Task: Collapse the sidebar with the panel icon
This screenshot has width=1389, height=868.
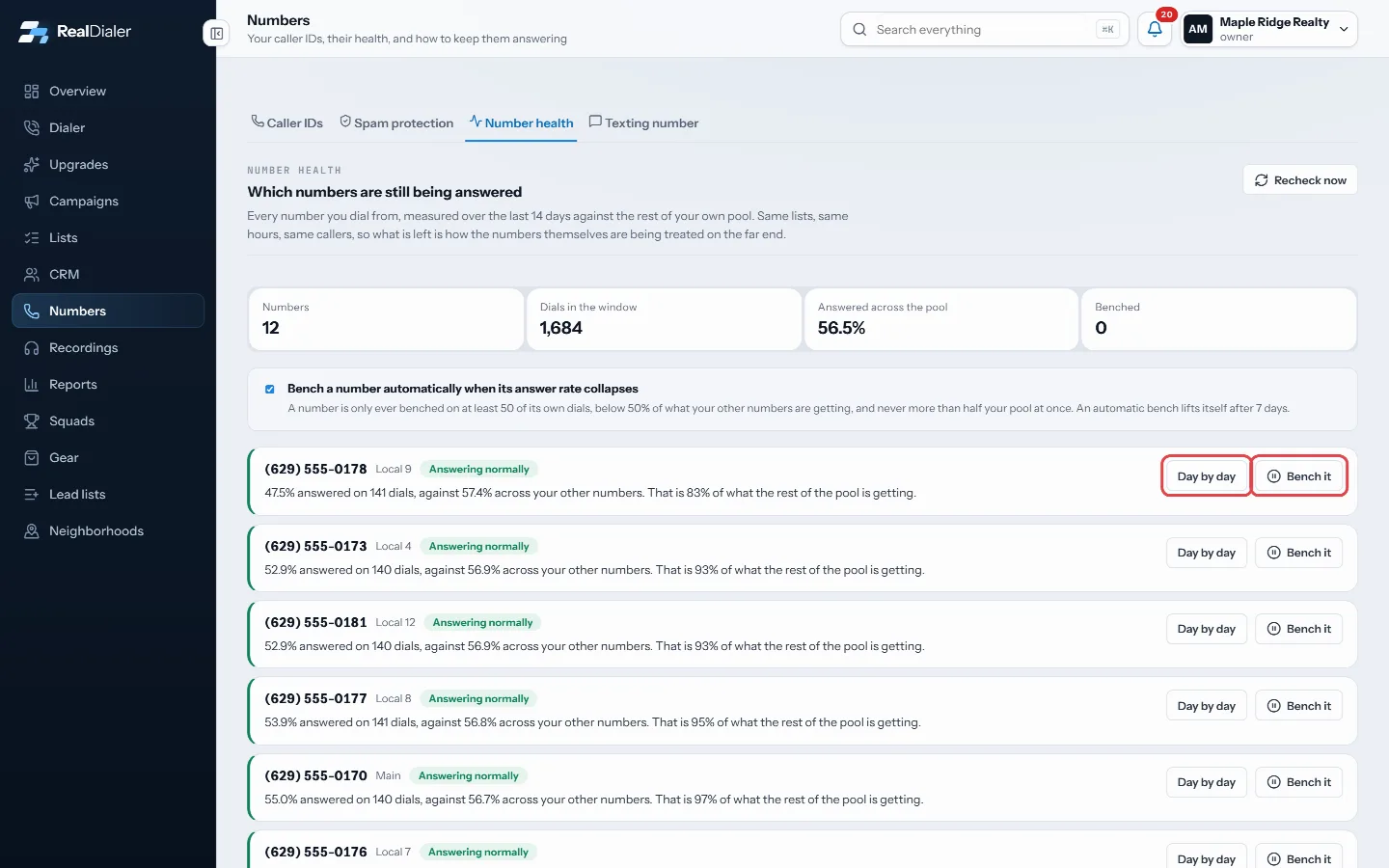Action: click(217, 34)
